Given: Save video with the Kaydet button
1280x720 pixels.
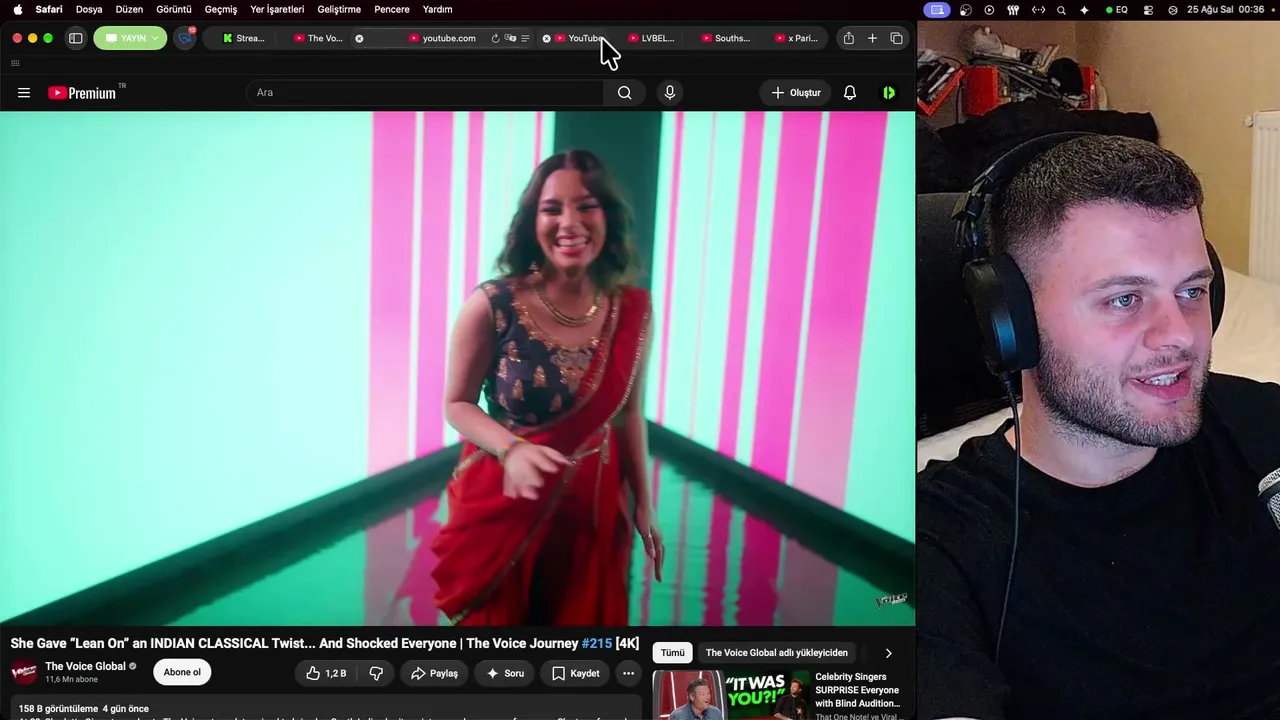Looking at the screenshot, I should [x=576, y=673].
